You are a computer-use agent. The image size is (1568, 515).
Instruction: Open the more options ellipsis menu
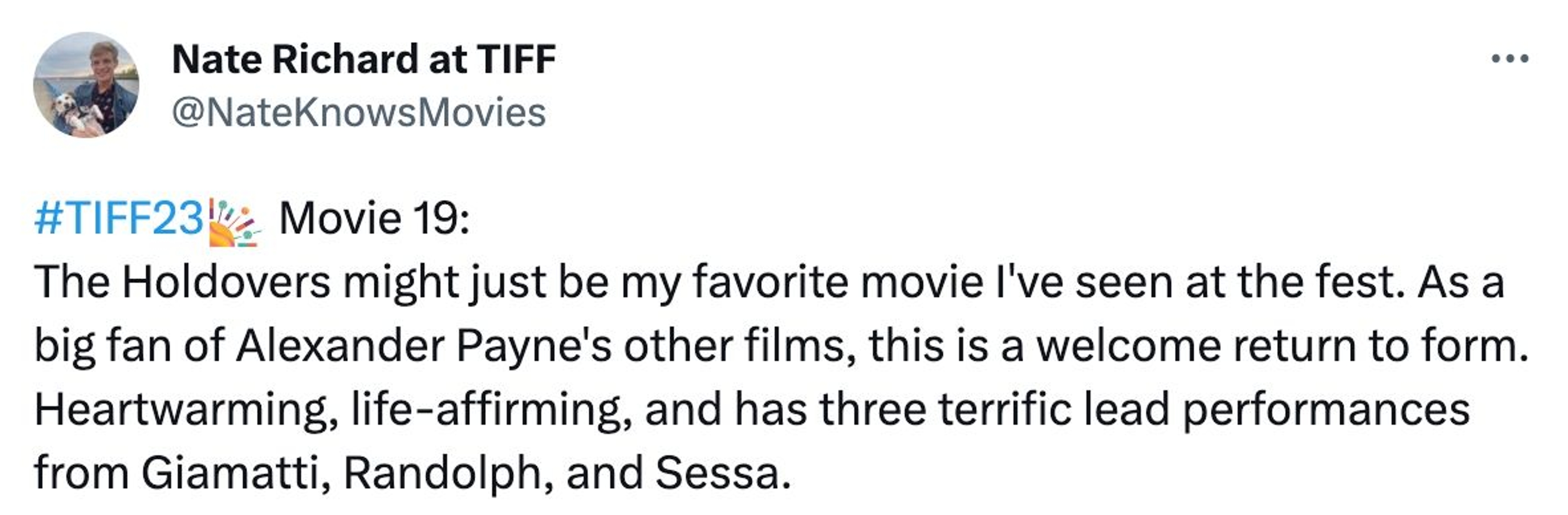point(1510,59)
